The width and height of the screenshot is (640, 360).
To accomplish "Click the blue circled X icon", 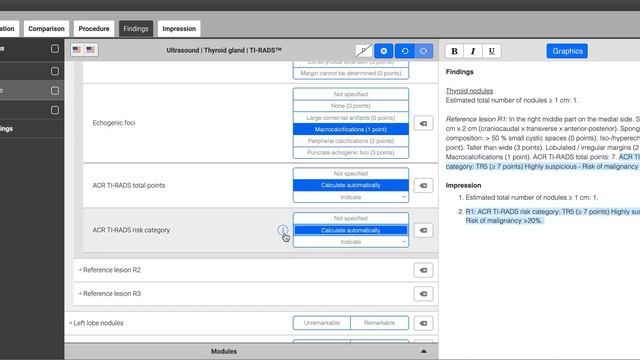I will pos(384,51).
